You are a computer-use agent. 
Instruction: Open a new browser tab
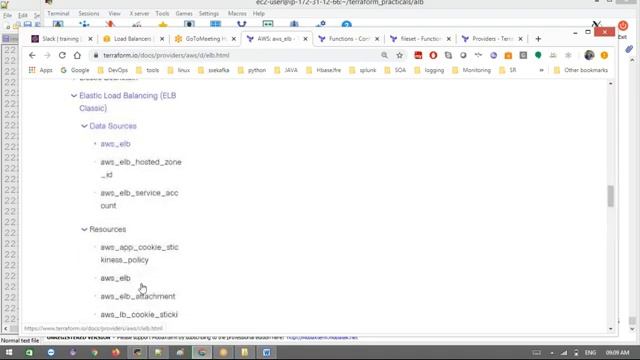click(538, 39)
